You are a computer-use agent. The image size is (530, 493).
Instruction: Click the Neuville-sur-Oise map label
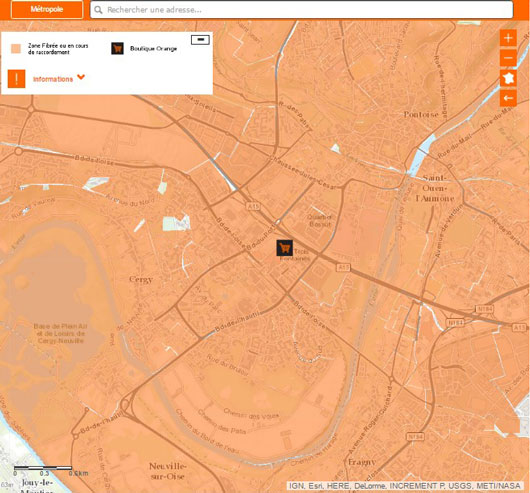(x=168, y=471)
